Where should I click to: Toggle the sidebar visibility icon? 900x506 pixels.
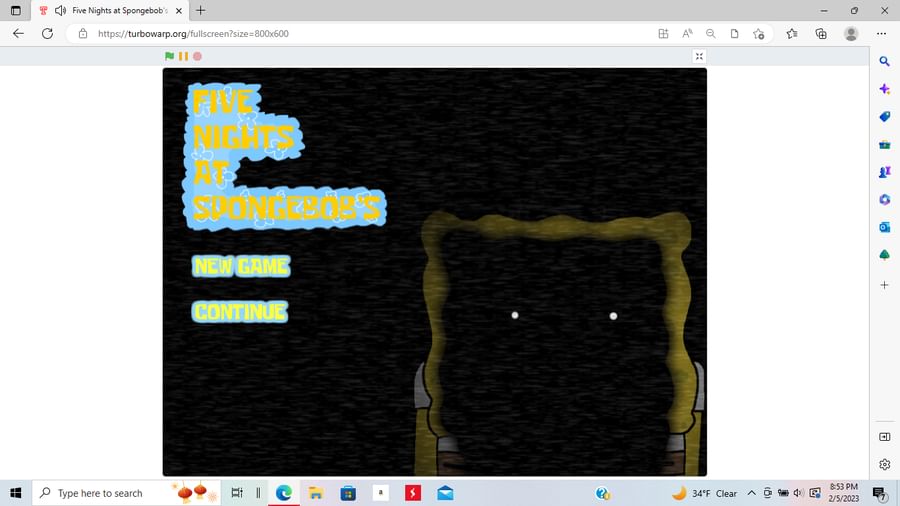tap(885, 437)
